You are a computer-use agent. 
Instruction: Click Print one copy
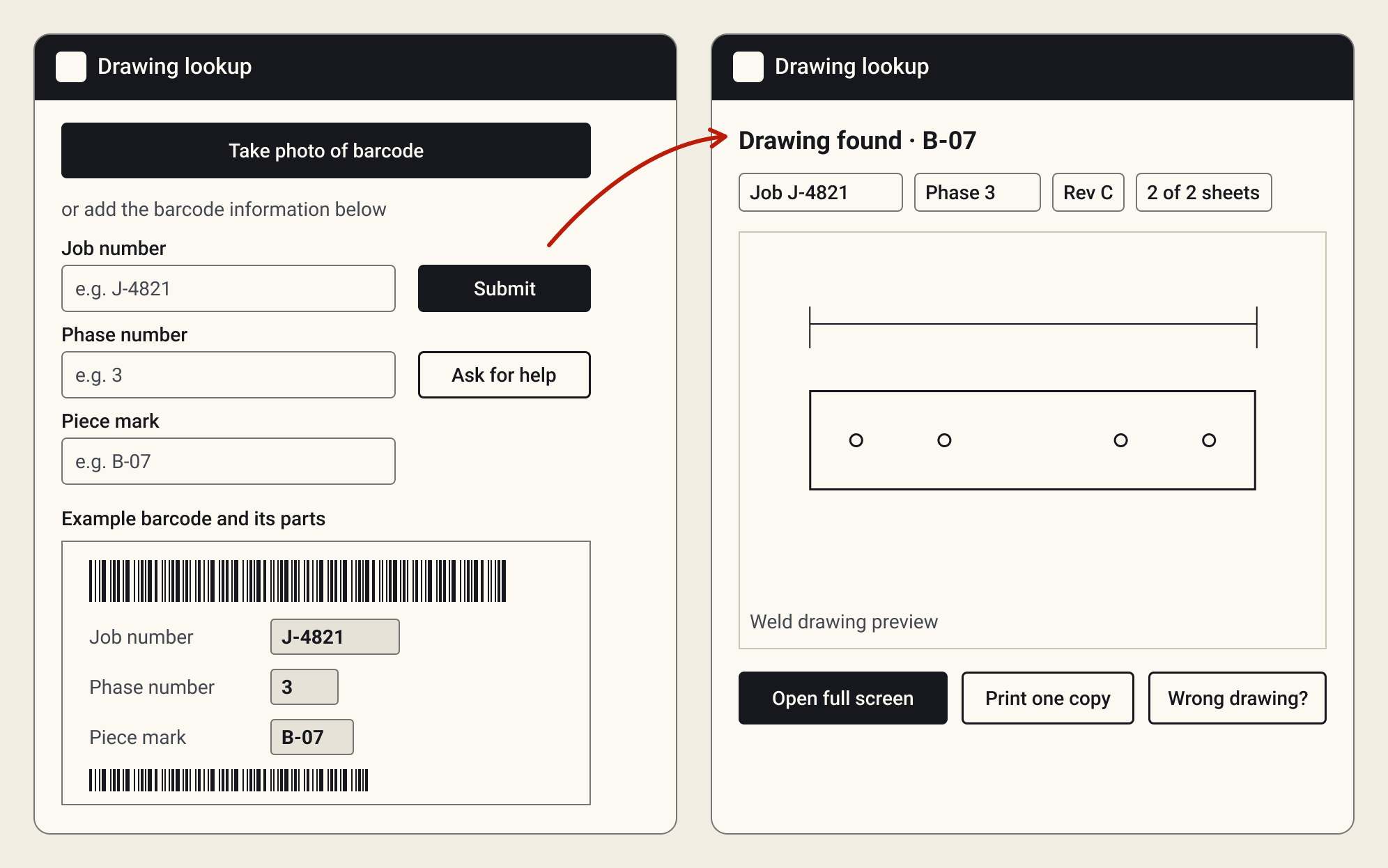[1048, 698]
